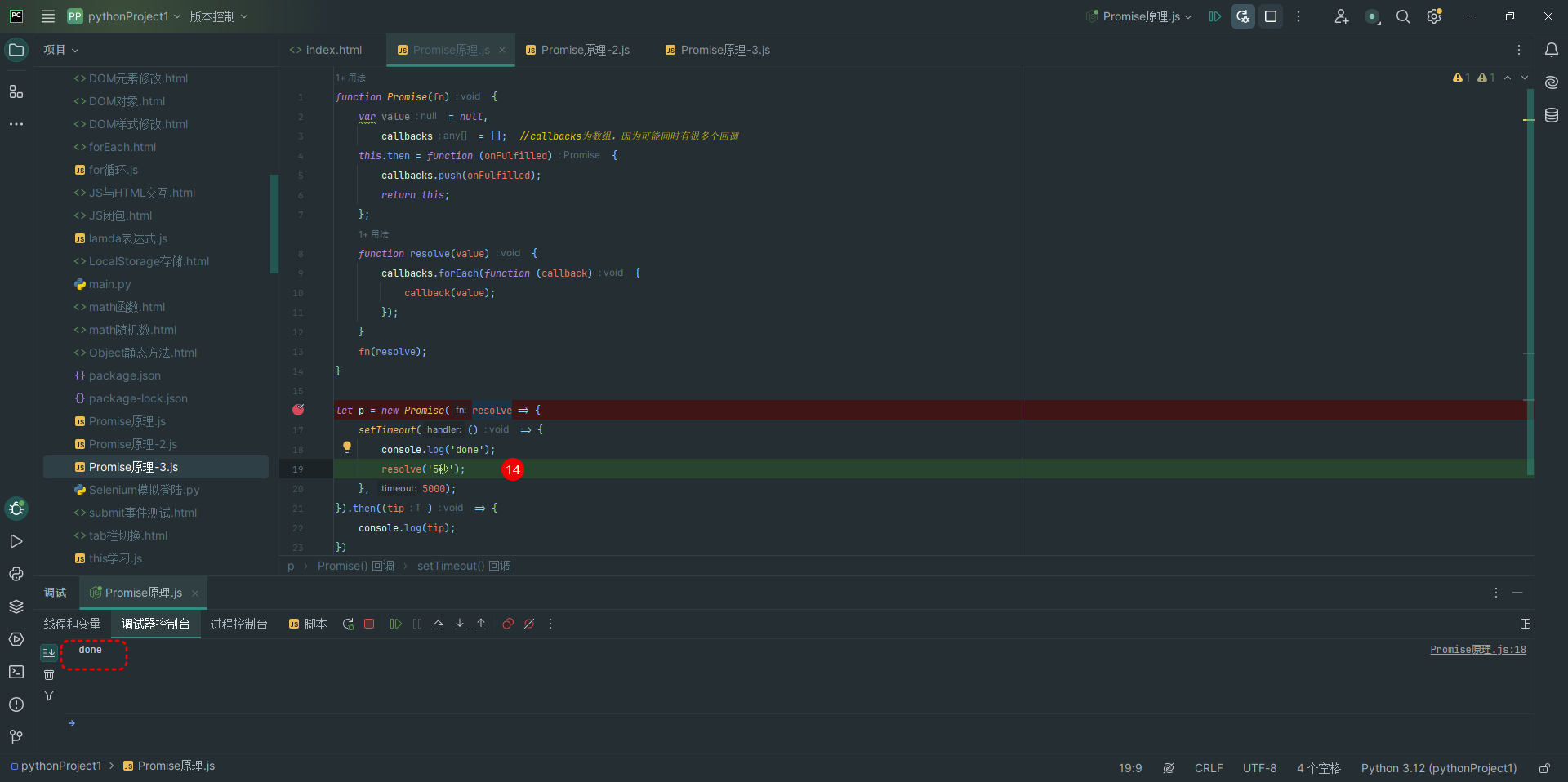Switch to the 线程和变量 tab
This screenshot has width=1568, height=782.
tap(72, 624)
